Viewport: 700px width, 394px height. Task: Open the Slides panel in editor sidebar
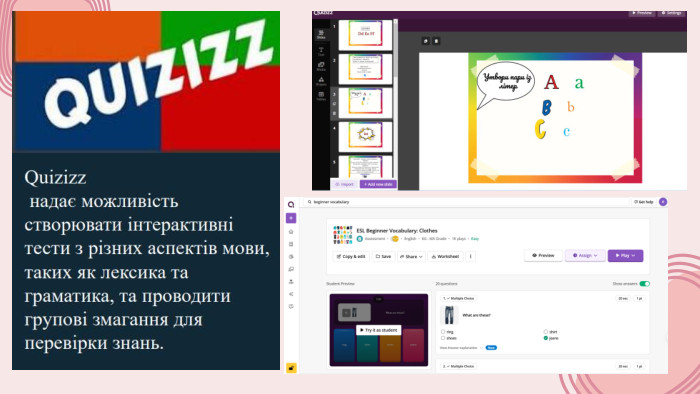[x=321, y=35]
